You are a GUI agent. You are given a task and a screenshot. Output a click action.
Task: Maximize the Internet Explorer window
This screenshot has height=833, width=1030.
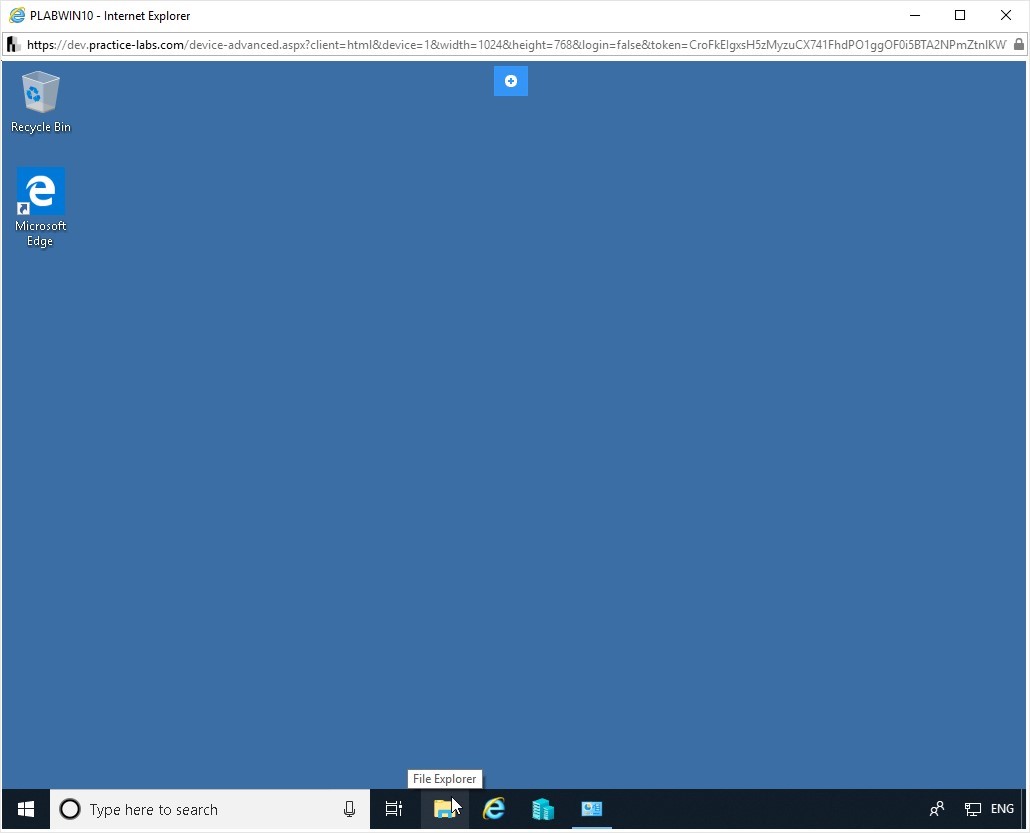click(x=960, y=15)
